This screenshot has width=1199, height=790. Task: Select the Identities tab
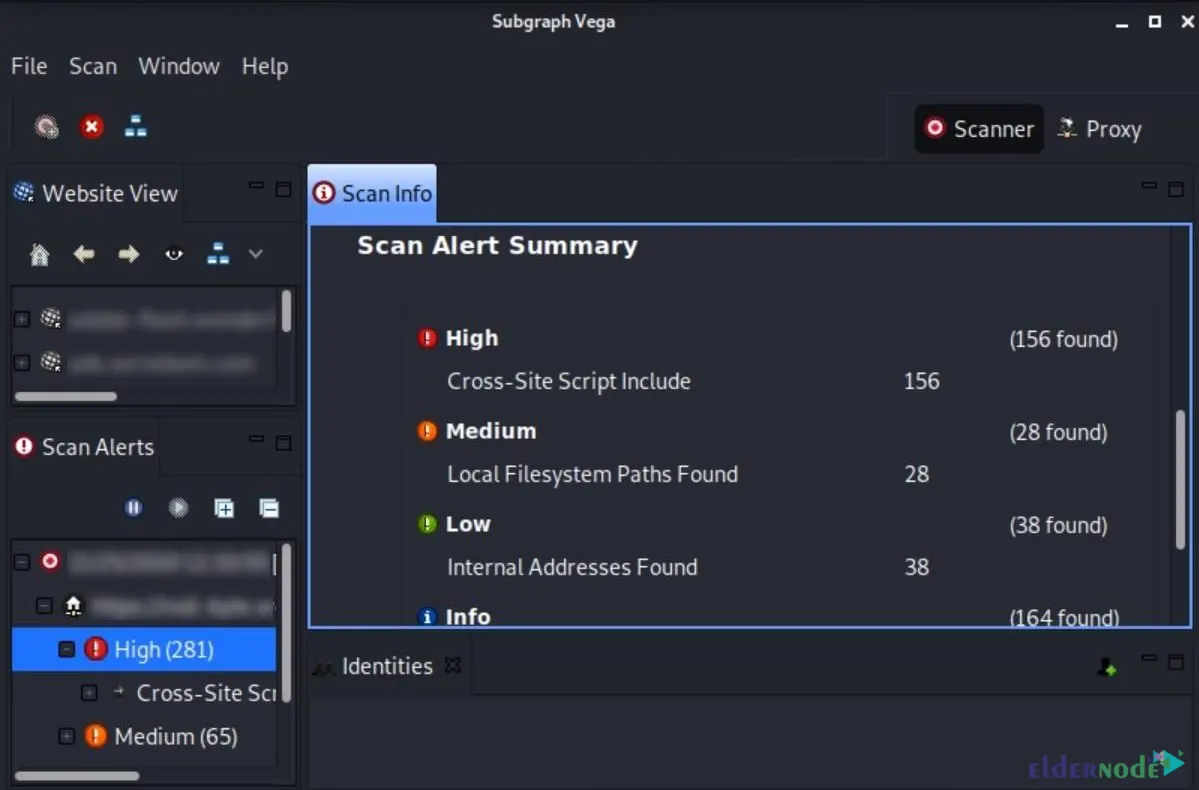pyautogui.click(x=387, y=666)
